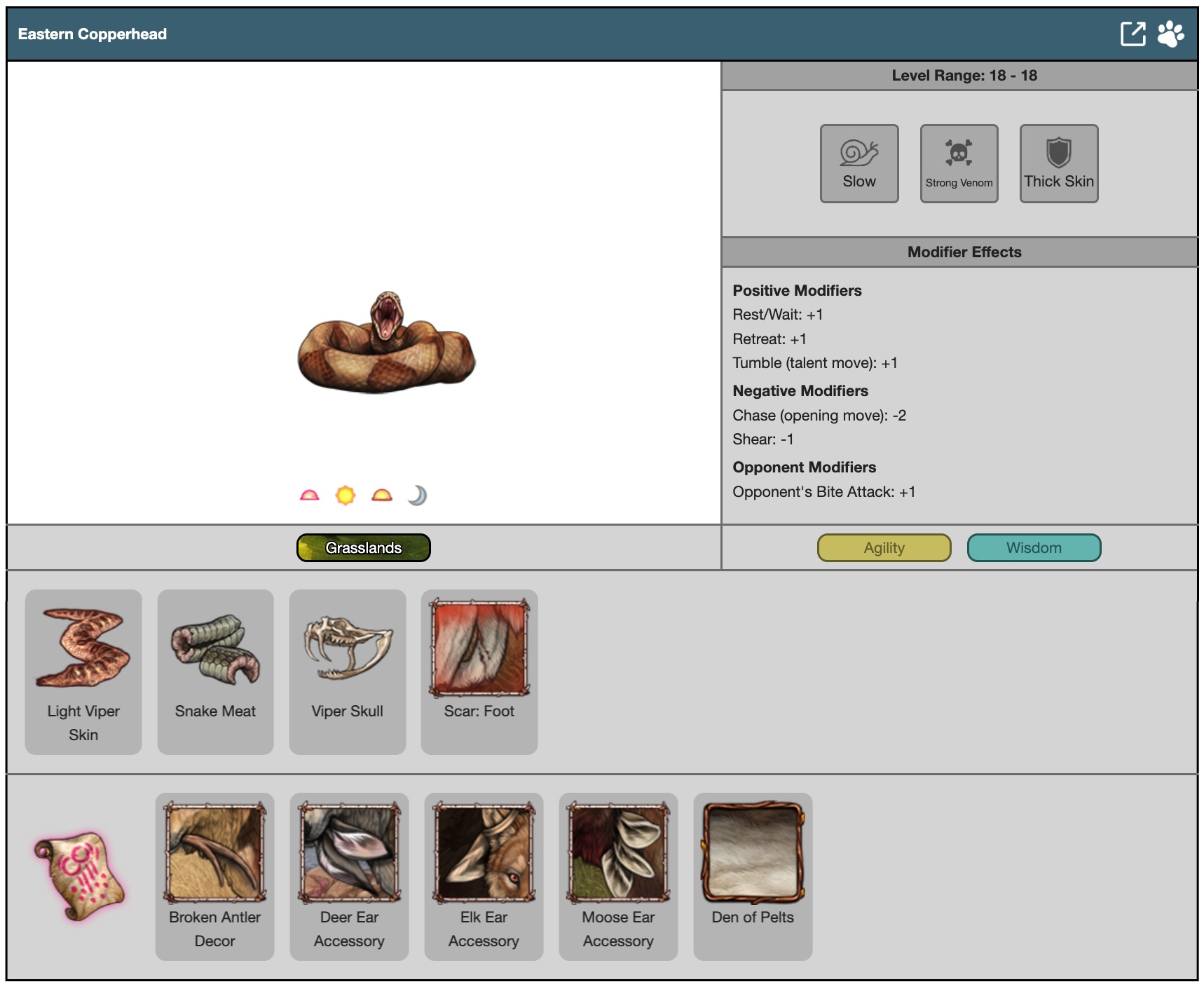Viewport: 1204px width, 989px height.
Task: Open the Scar: Foot item
Action: point(479,671)
